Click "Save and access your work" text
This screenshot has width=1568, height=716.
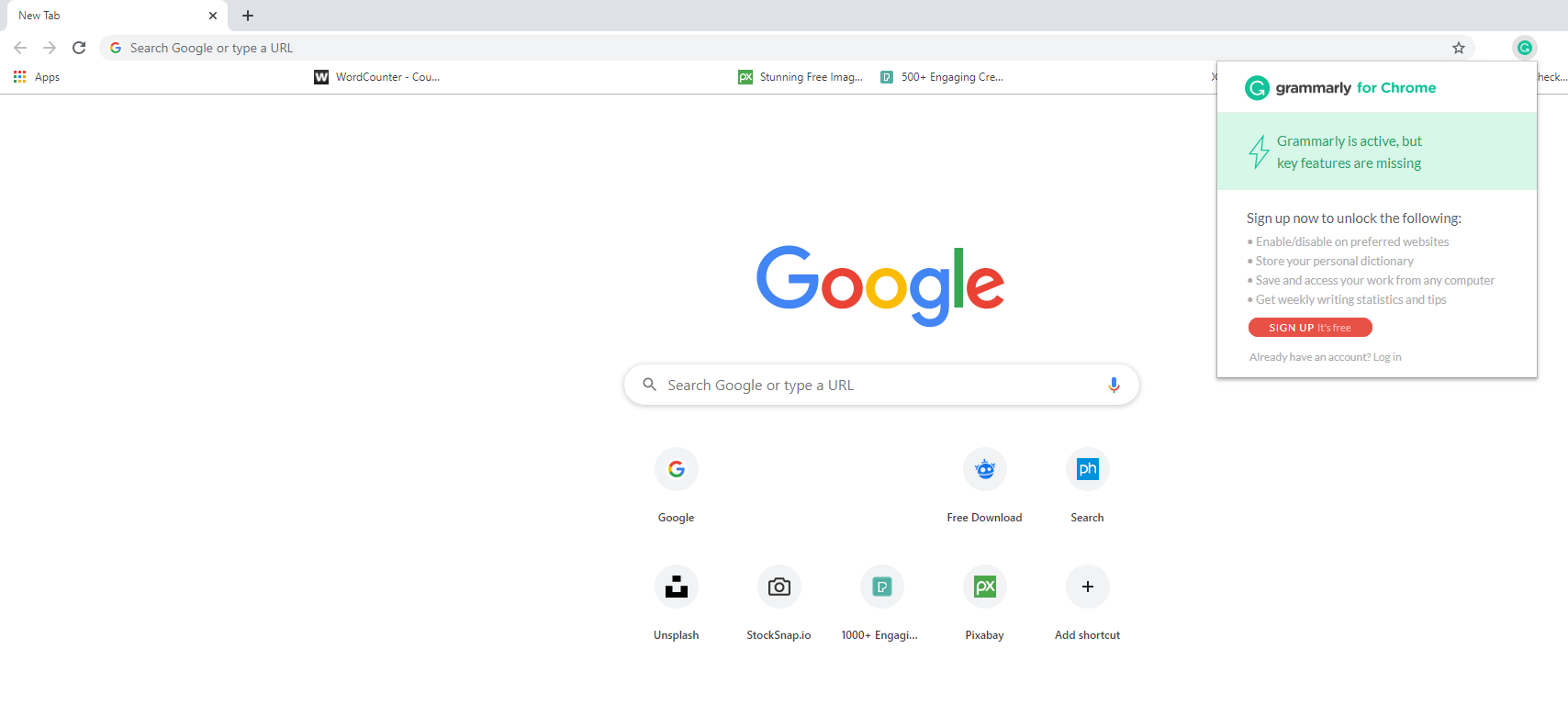(1375, 280)
